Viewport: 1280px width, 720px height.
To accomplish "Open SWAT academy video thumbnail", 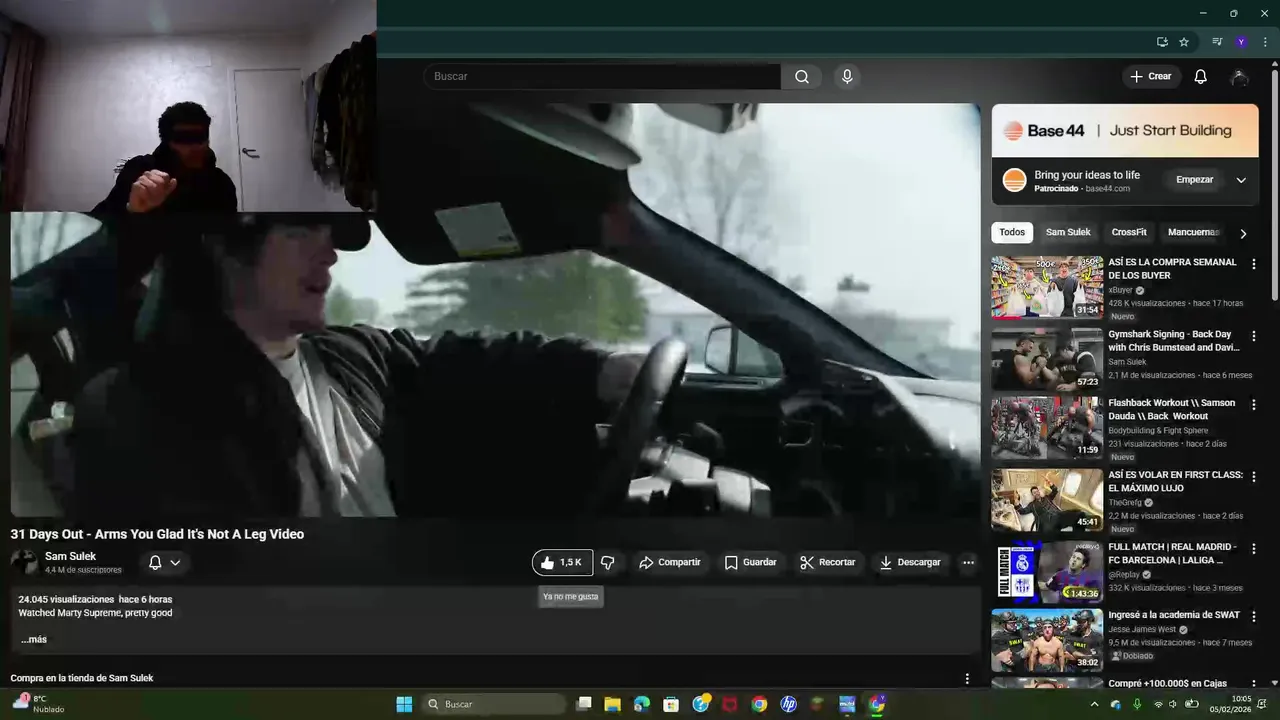I will (1047, 640).
